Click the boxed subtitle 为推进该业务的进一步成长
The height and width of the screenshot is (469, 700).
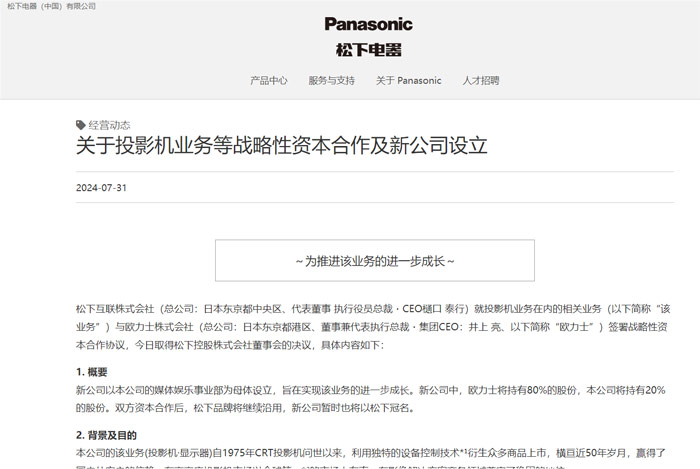point(374,260)
